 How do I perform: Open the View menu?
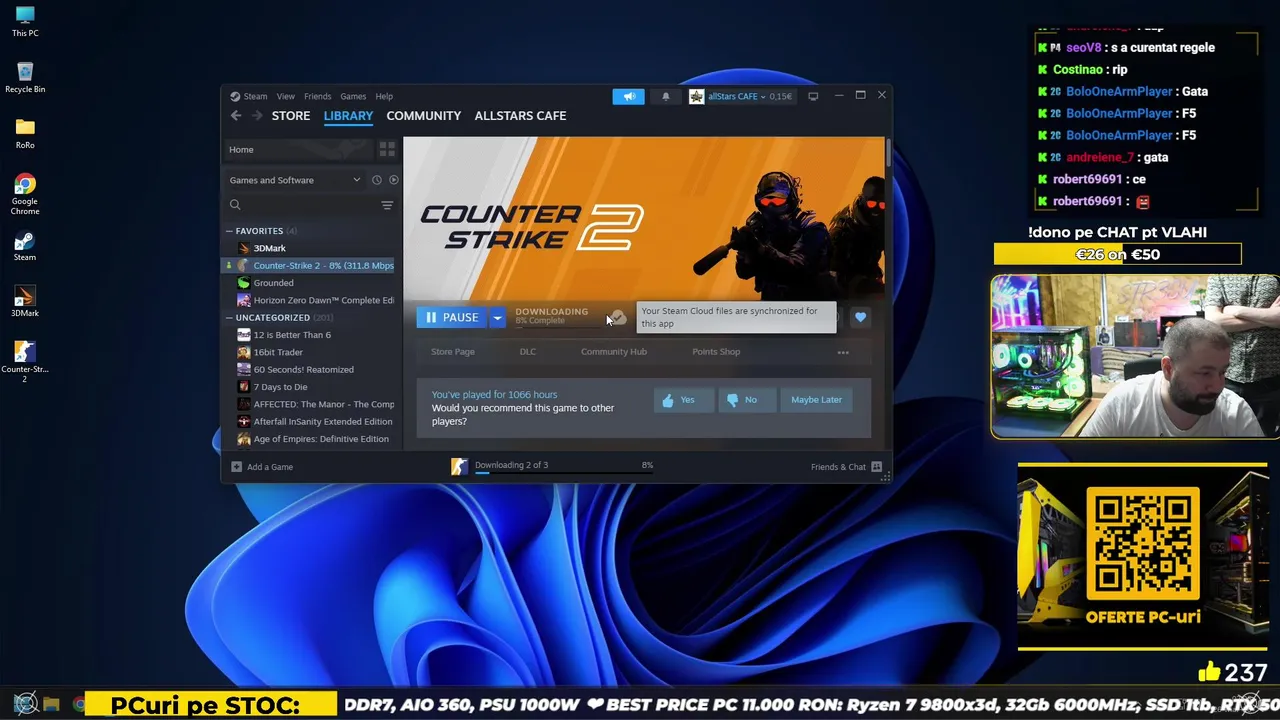click(286, 96)
